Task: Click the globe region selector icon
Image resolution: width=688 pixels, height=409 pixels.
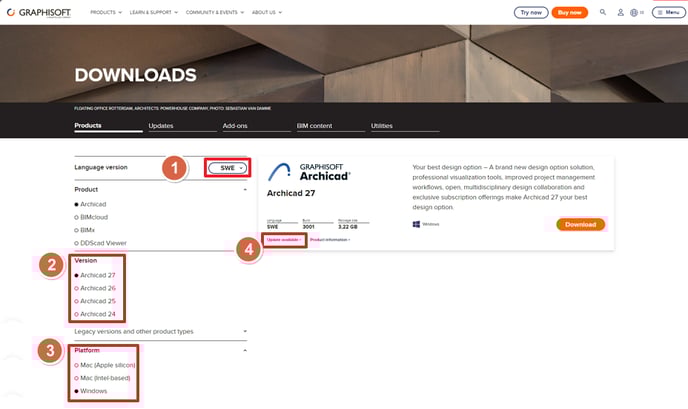Action: point(634,12)
